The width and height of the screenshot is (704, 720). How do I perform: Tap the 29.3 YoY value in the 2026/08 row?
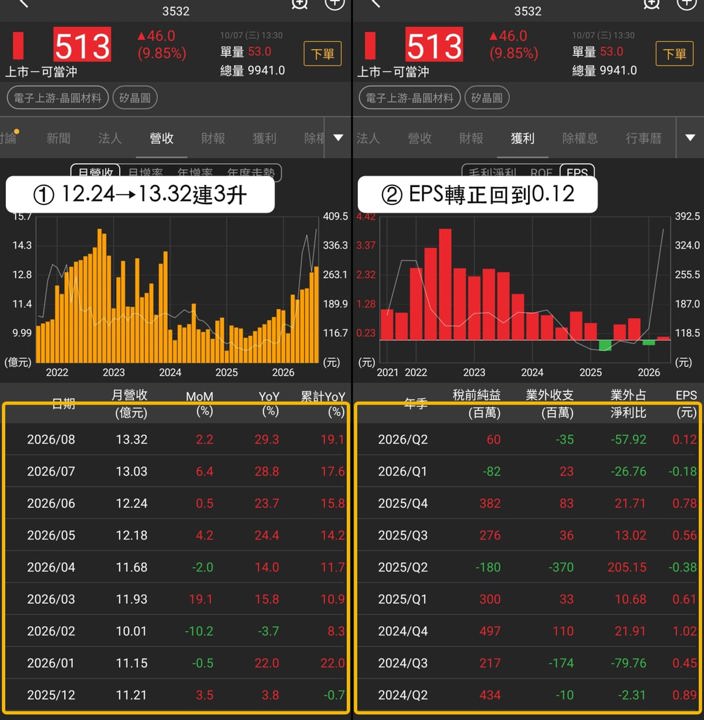266,439
